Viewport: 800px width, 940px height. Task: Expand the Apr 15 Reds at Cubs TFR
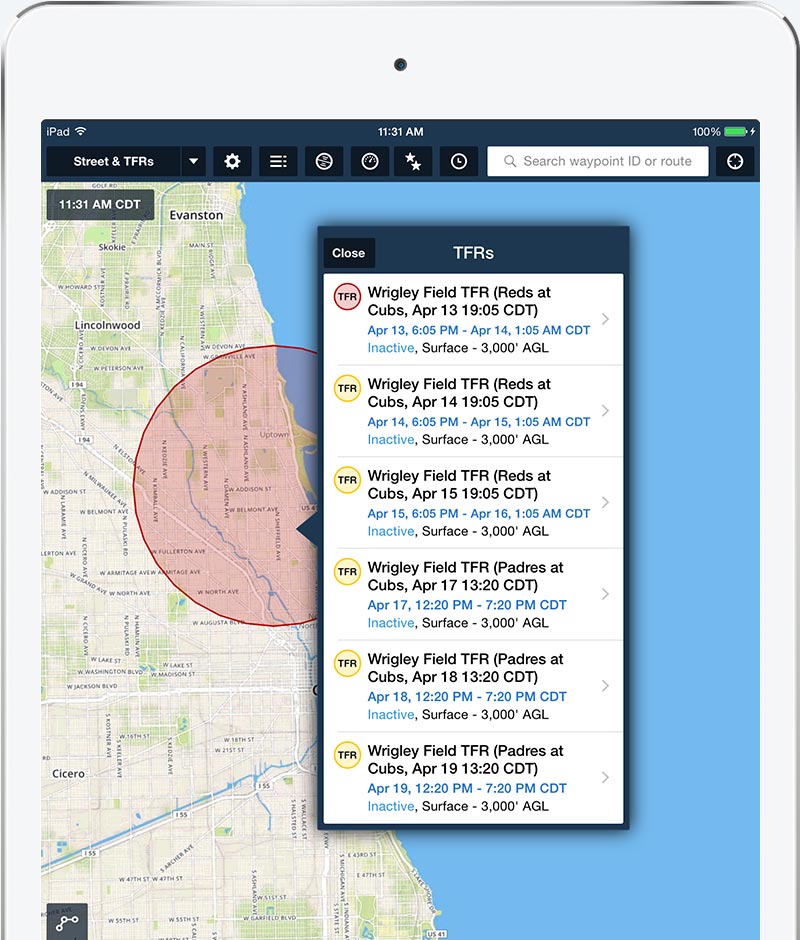(x=605, y=502)
